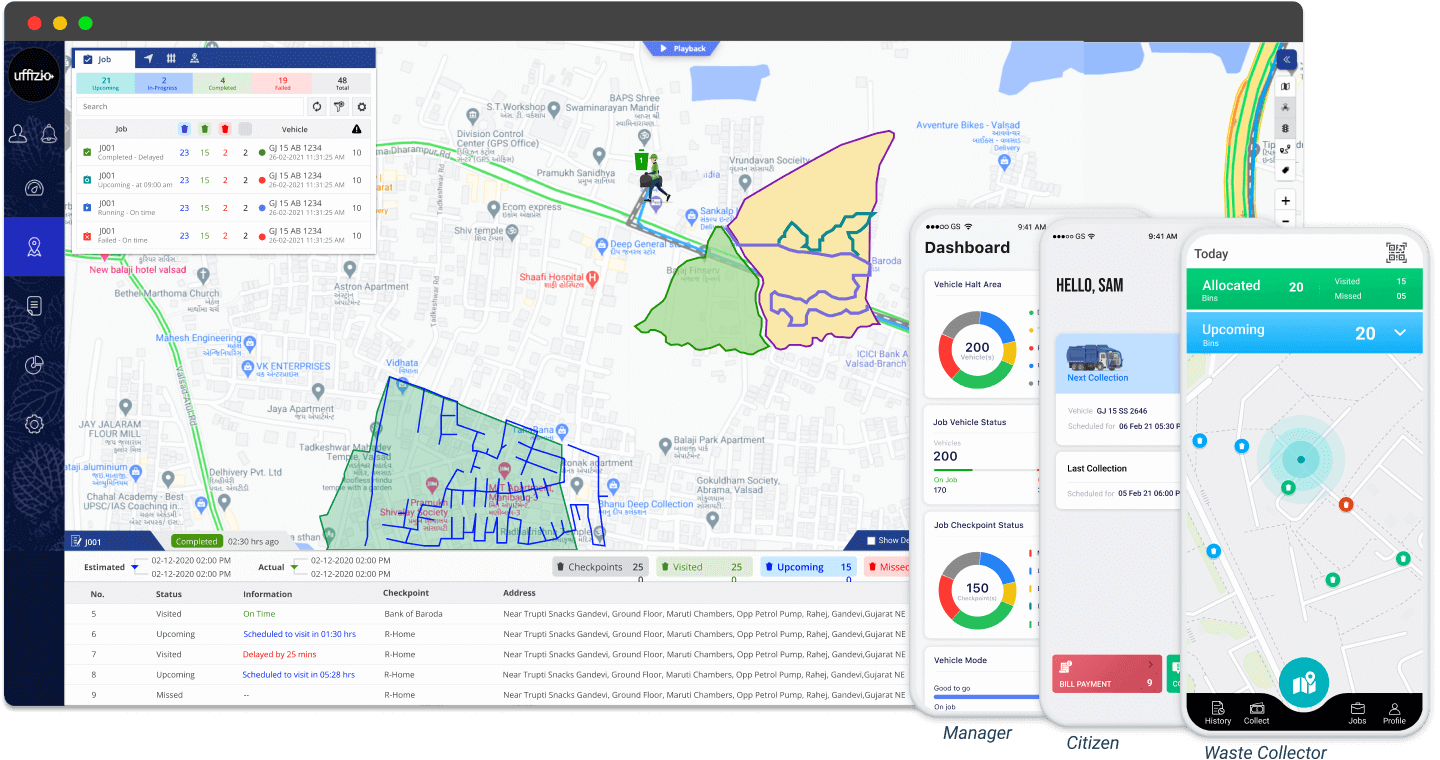Filter jobs by 4 Completed
The width and height of the screenshot is (1440, 760).
[222, 83]
